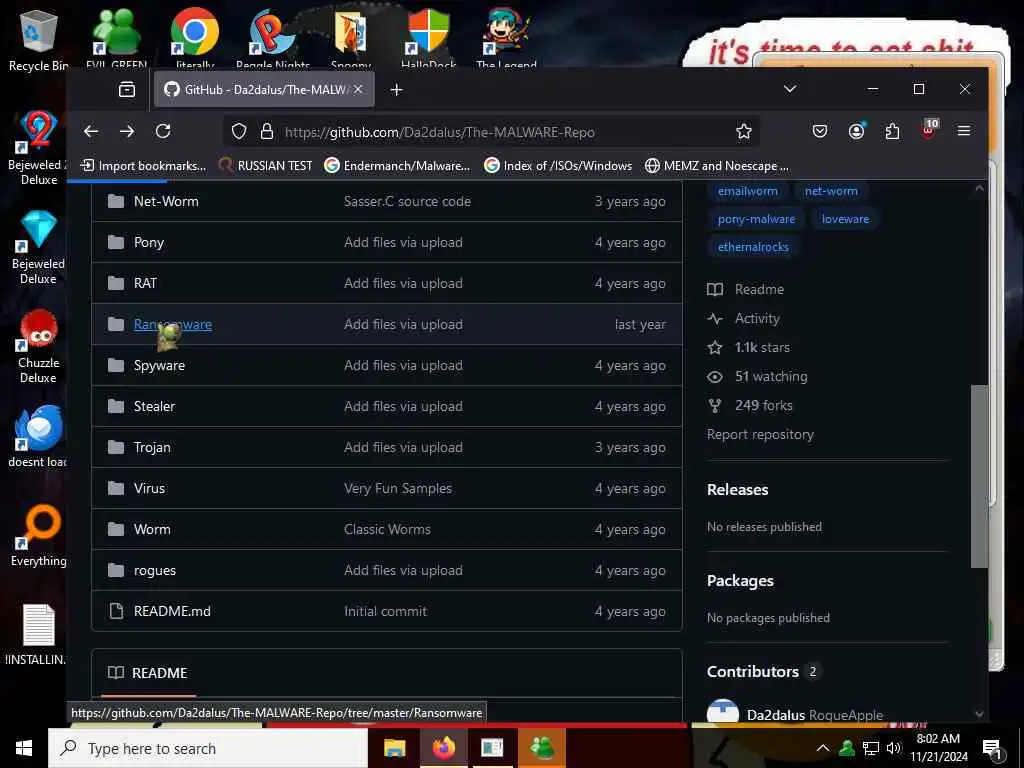Click Report repository
This screenshot has height=768, width=1024.
[x=760, y=435]
